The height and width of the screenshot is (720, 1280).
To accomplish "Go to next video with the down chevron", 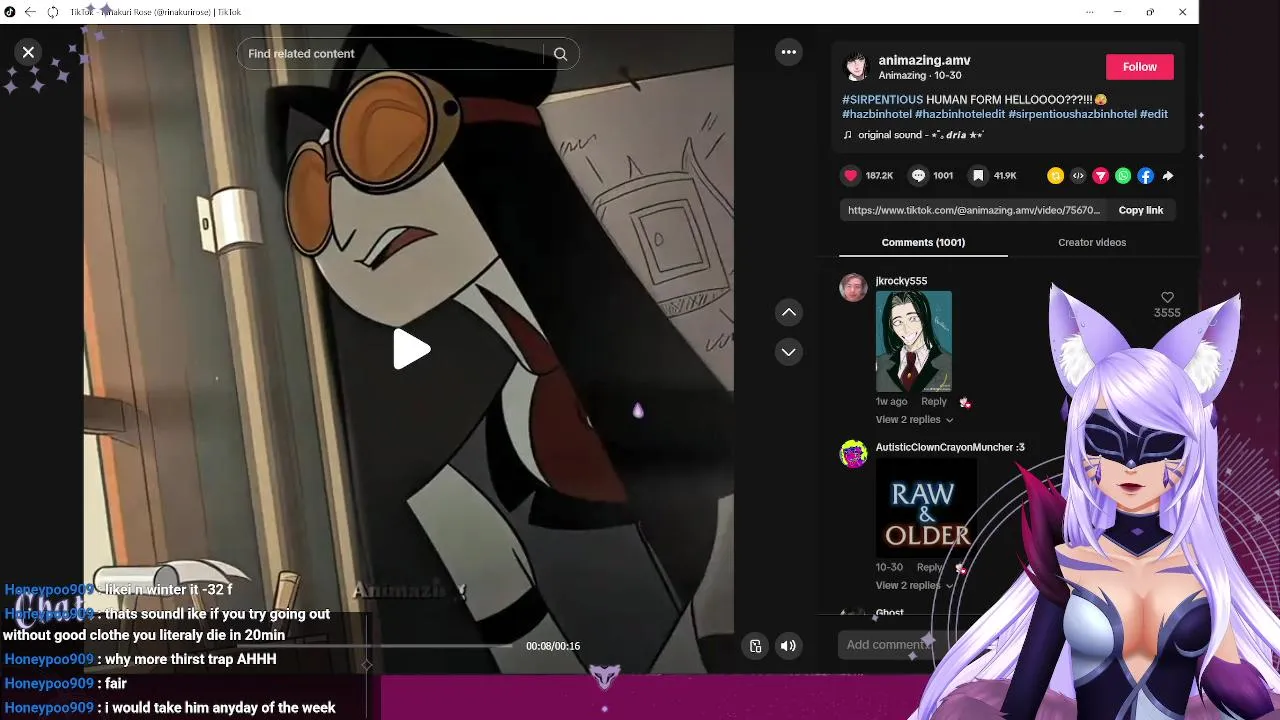I will pyautogui.click(x=789, y=352).
